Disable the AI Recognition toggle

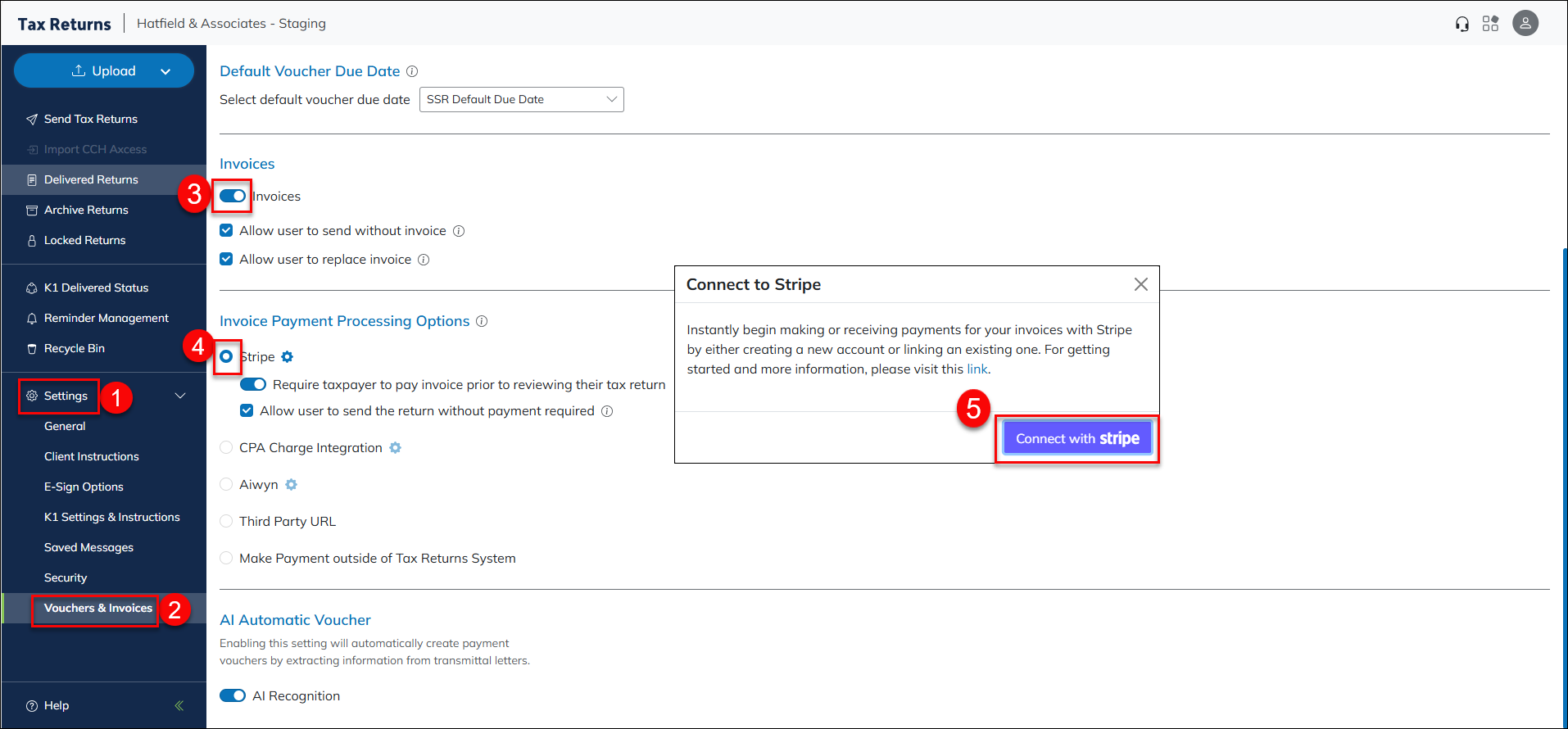click(x=233, y=695)
